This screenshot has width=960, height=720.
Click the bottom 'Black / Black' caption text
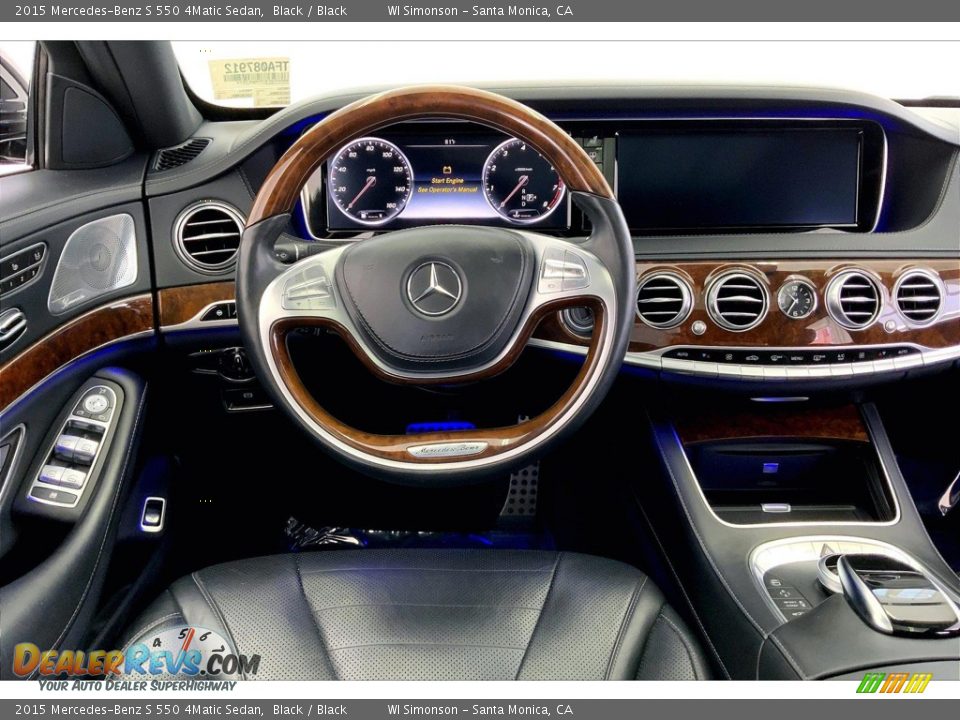[310, 710]
